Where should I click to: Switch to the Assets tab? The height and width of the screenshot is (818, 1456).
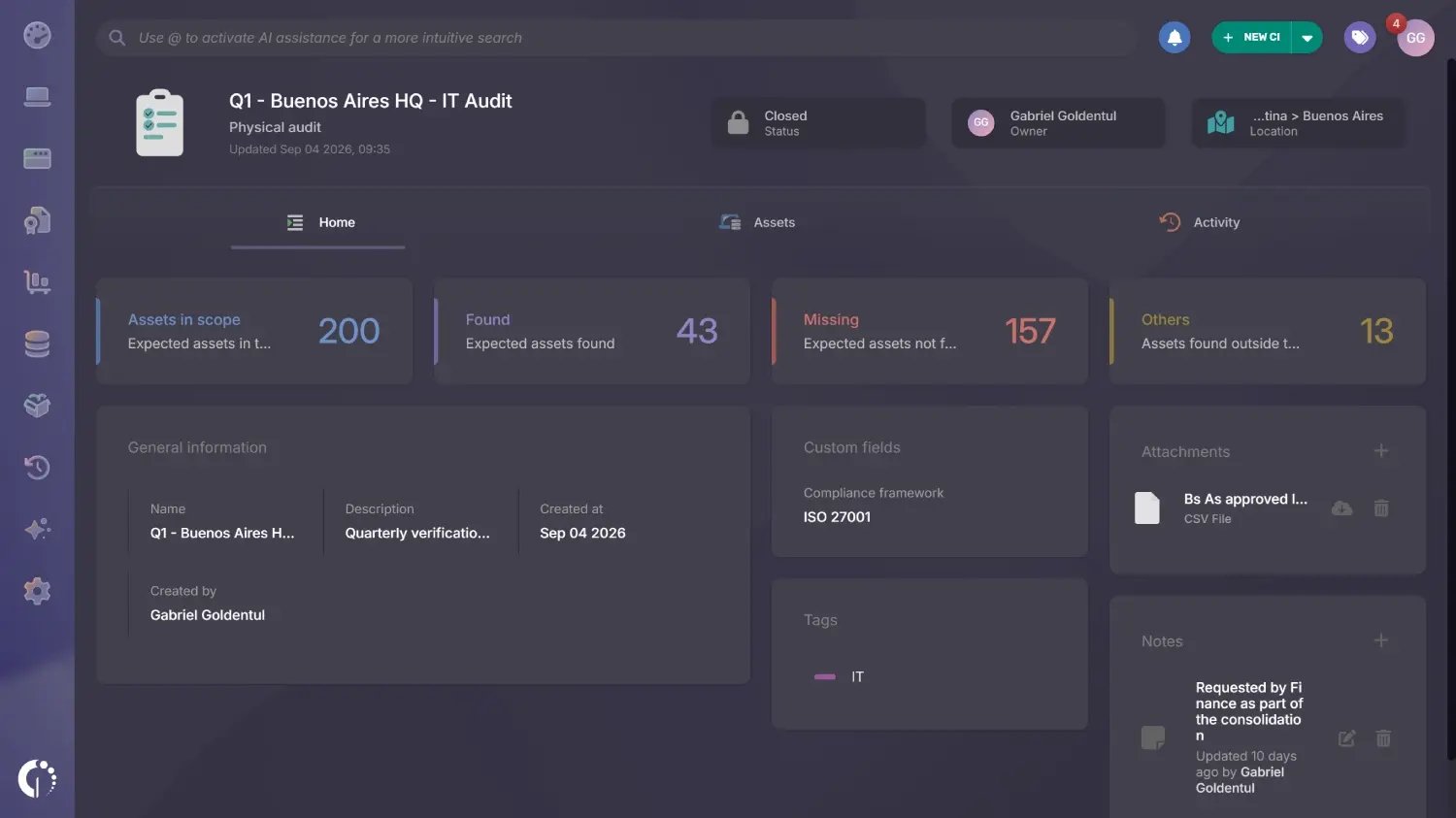tap(757, 222)
